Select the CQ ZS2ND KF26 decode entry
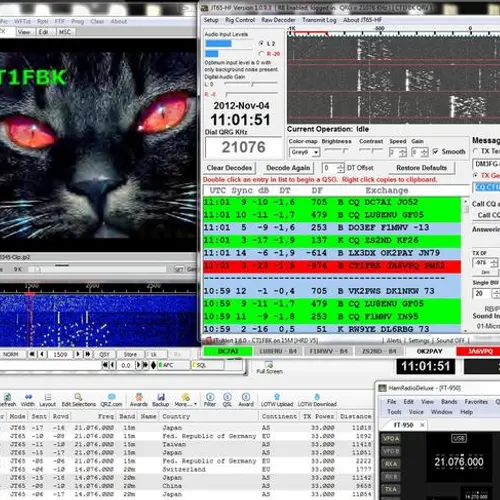 (332, 240)
